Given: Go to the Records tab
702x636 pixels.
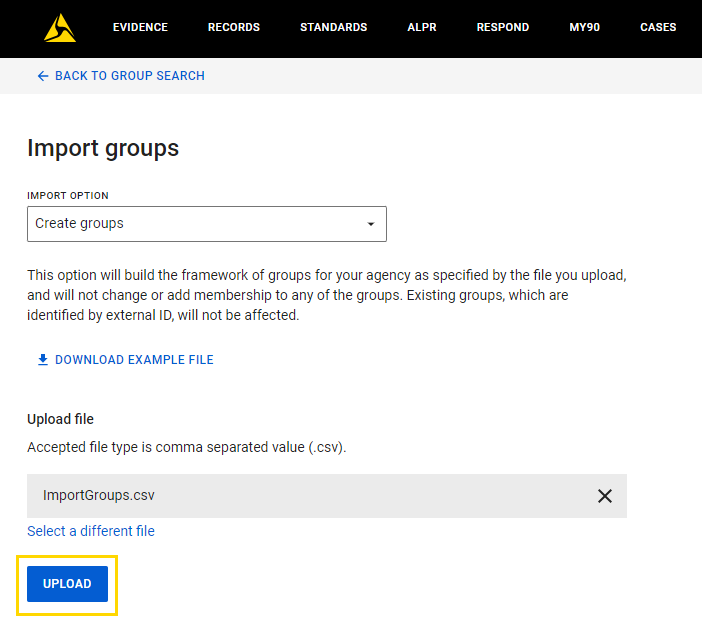Looking at the screenshot, I should [234, 27].
